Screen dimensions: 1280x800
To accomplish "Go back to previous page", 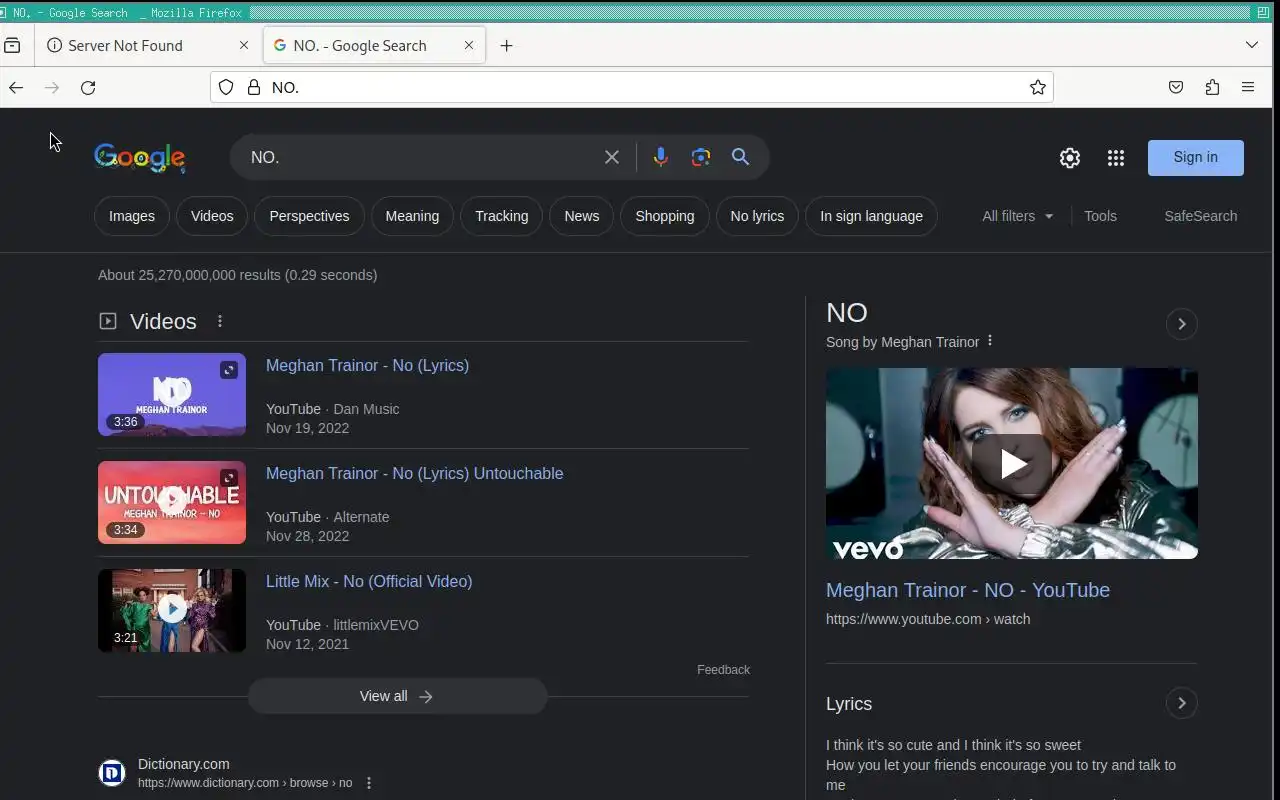I will [x=16, y=88].
